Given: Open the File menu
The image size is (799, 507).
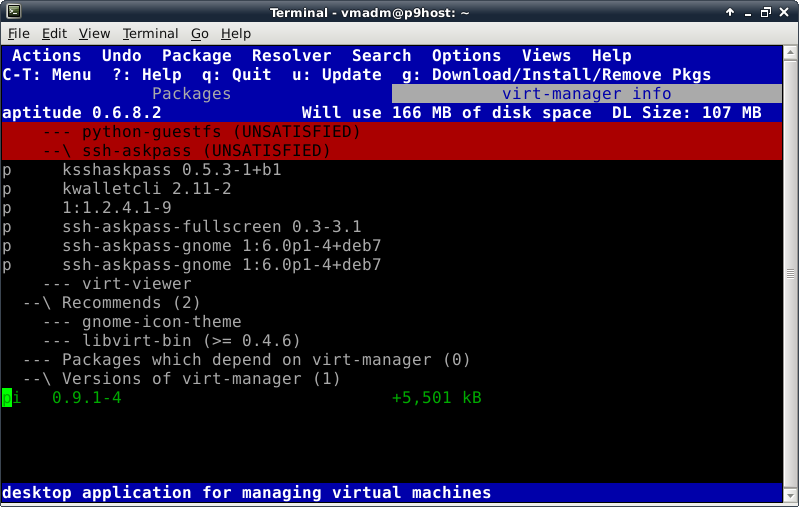Looking at the screenshot, I should pyautogui.click(x=19, y=33).
